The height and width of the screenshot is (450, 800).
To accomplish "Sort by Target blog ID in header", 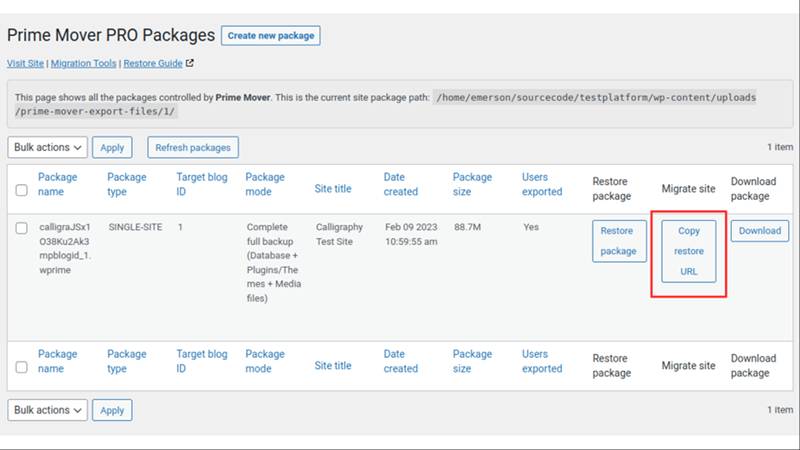I will 202,184.
